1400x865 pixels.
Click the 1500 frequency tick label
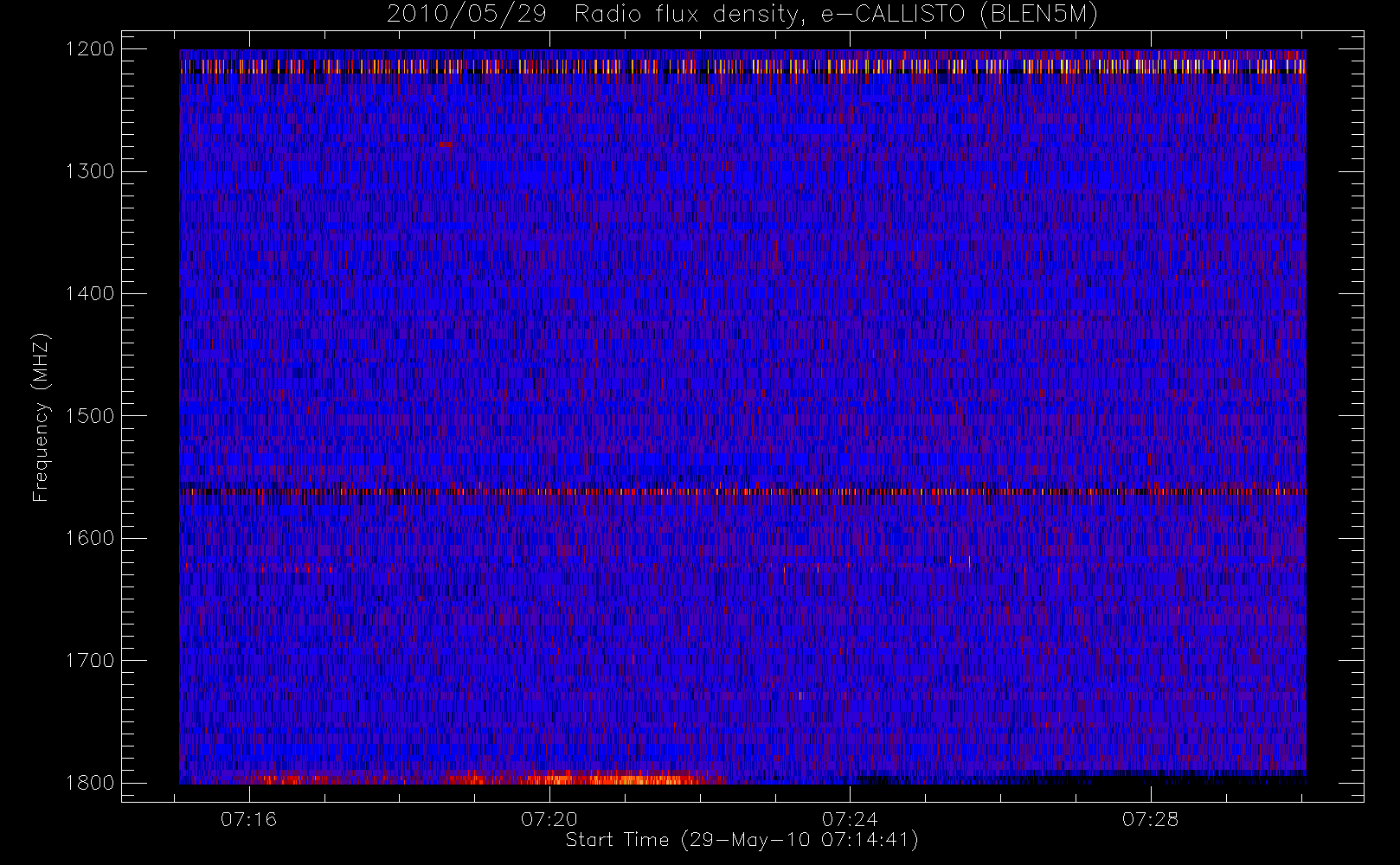tap(90, 416)
